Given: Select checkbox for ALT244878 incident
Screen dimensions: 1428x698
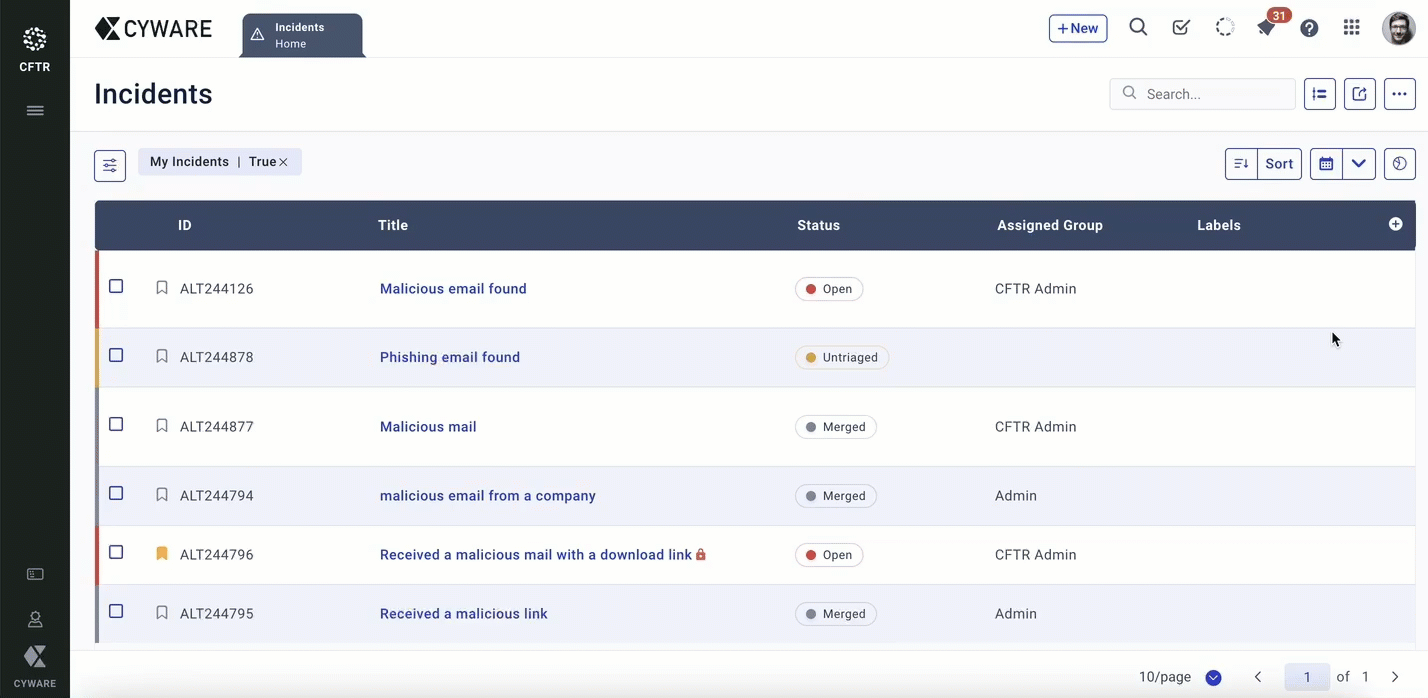Looking at the screenshot, I should click(x=116, y=356).
